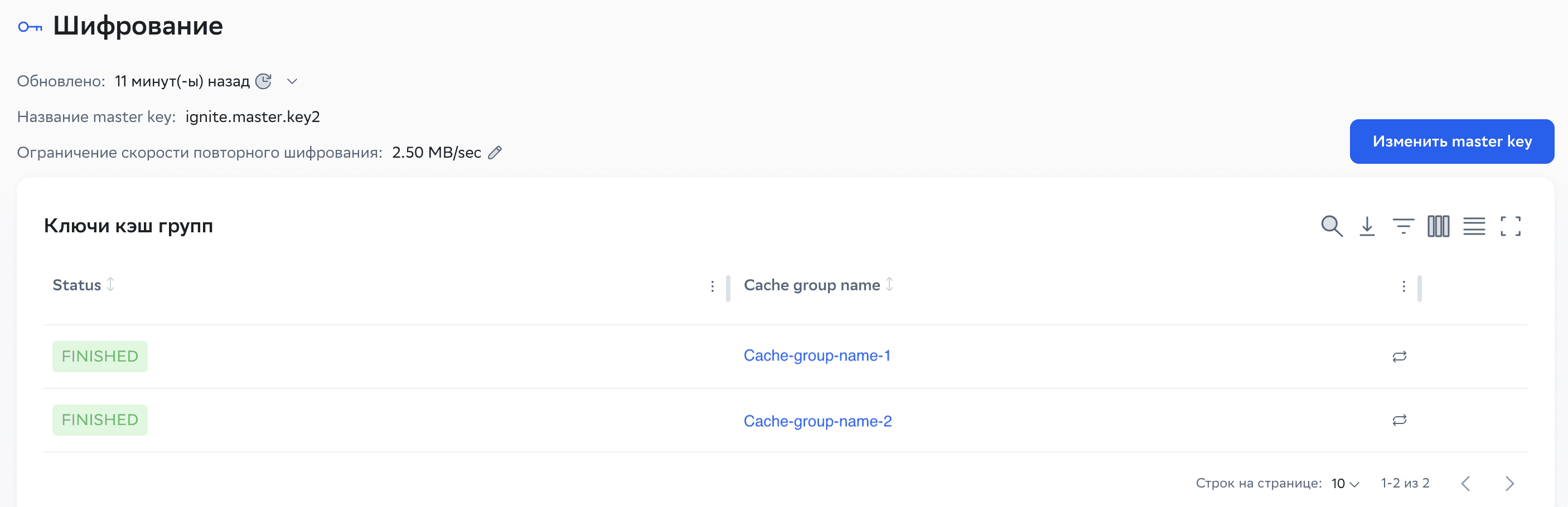The height and width of the screenshot is (507, 1568).
Task: Sort table by Status column
Action: click(x=110, y=285)
